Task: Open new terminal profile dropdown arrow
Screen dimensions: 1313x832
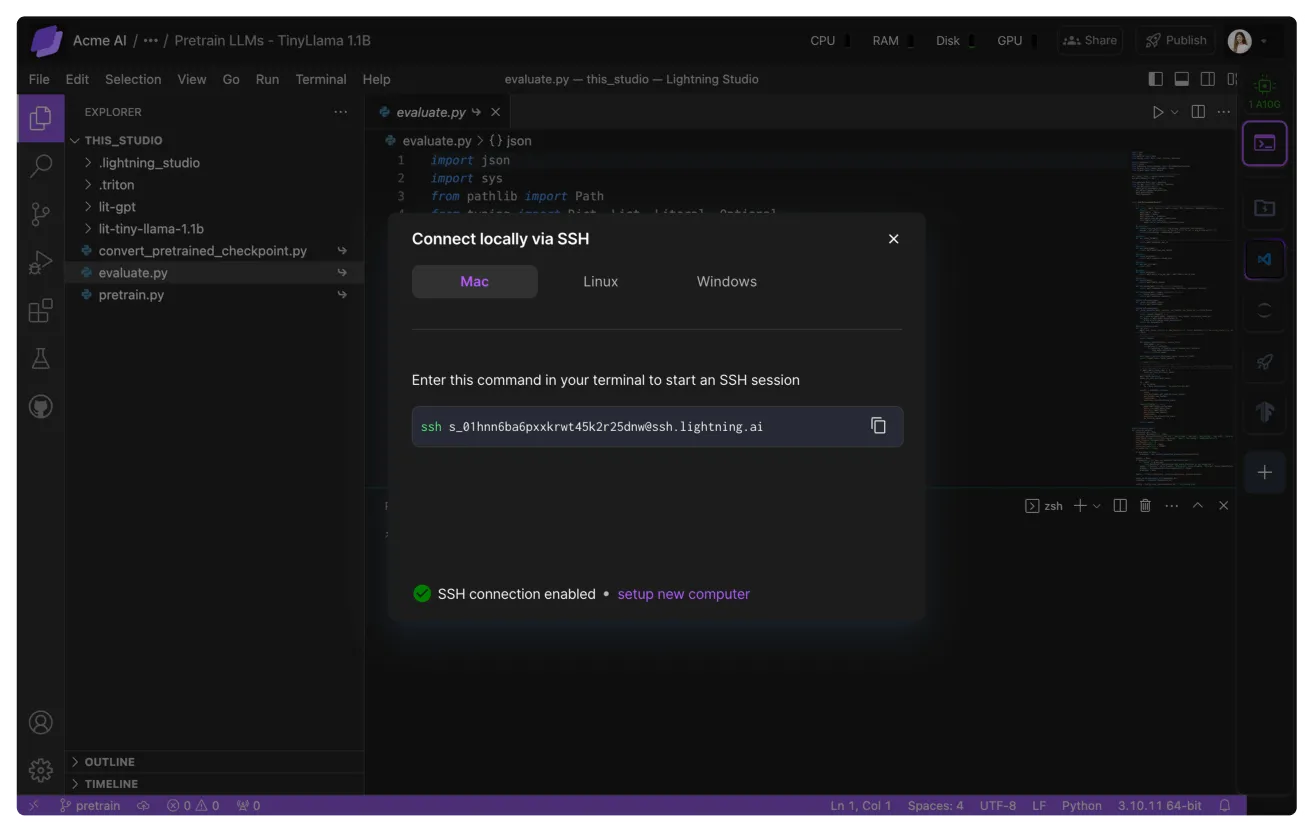Action: (1097, 506)
